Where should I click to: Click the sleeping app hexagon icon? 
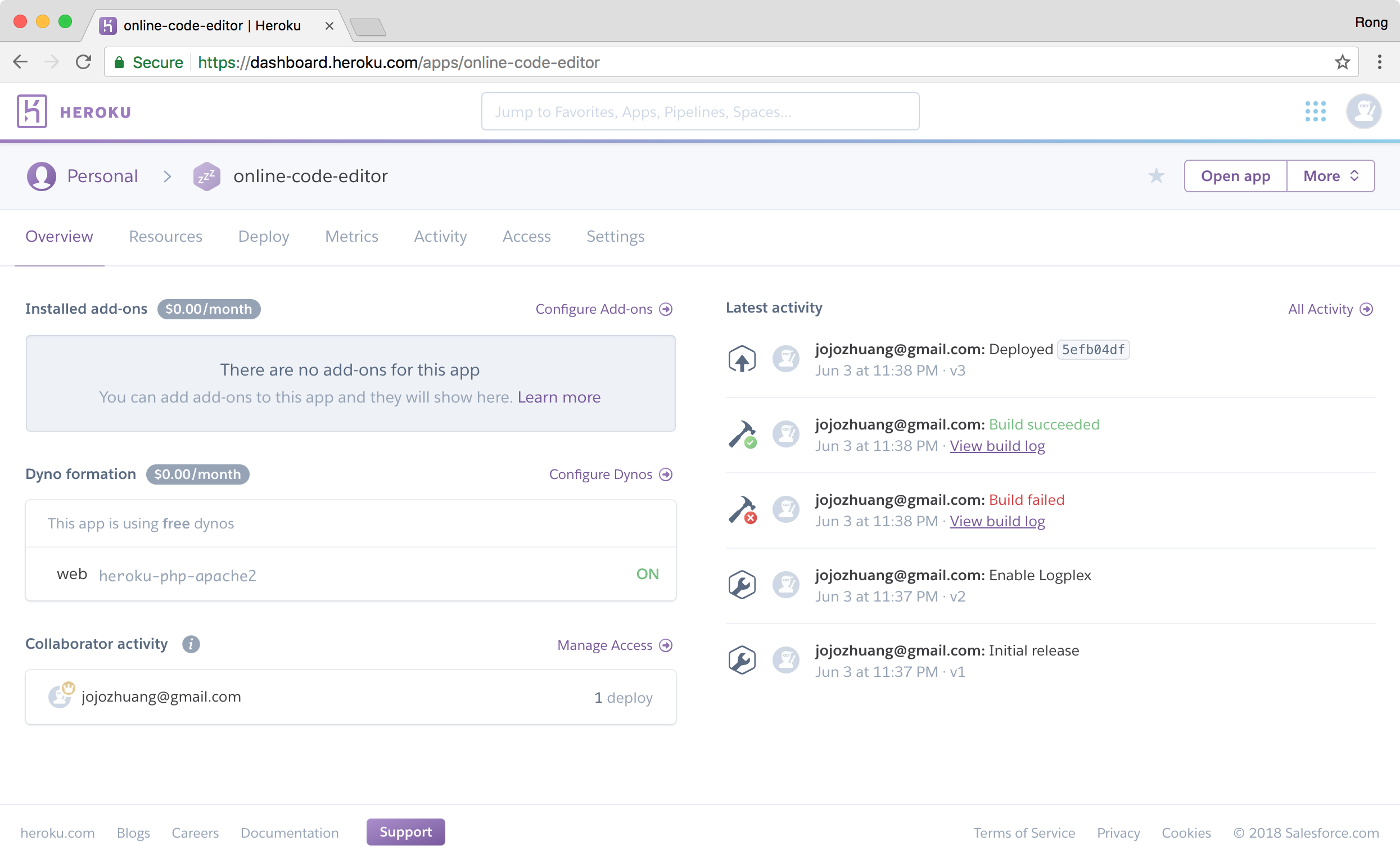coord(206,176)
